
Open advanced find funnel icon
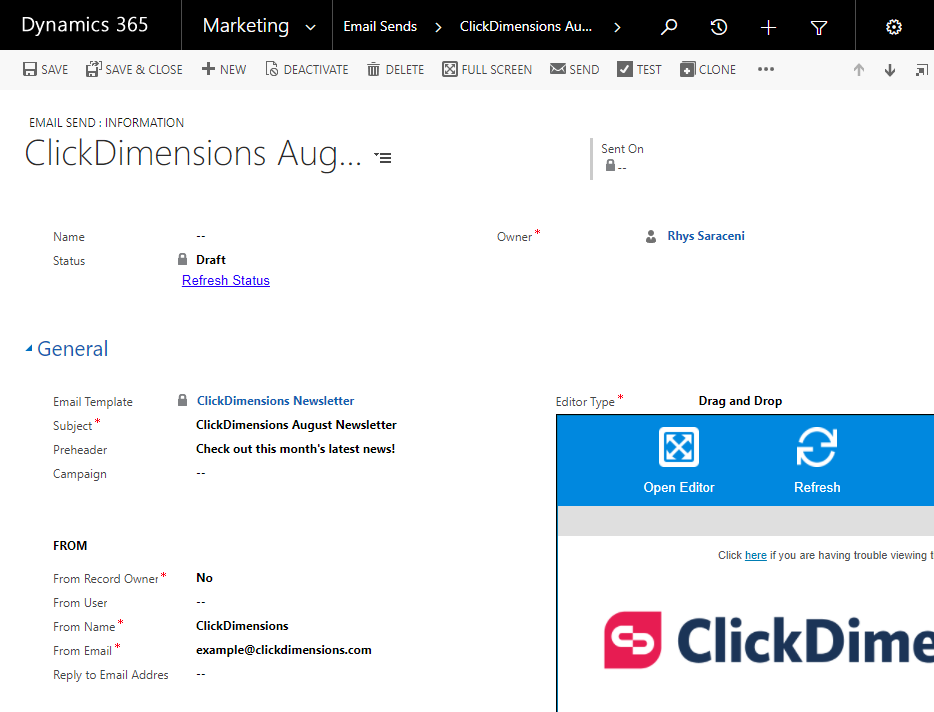point(819,27)
